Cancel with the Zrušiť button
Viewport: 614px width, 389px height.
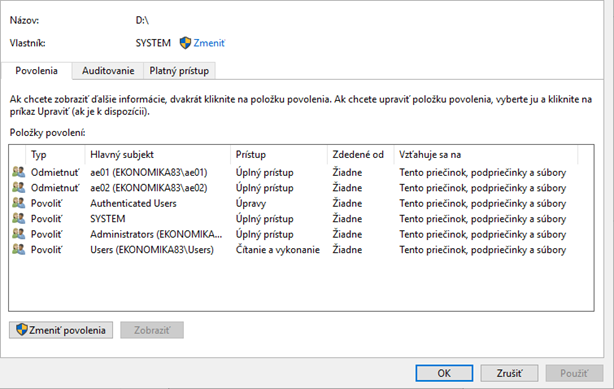pyautogui.click(x=509, y=373)
